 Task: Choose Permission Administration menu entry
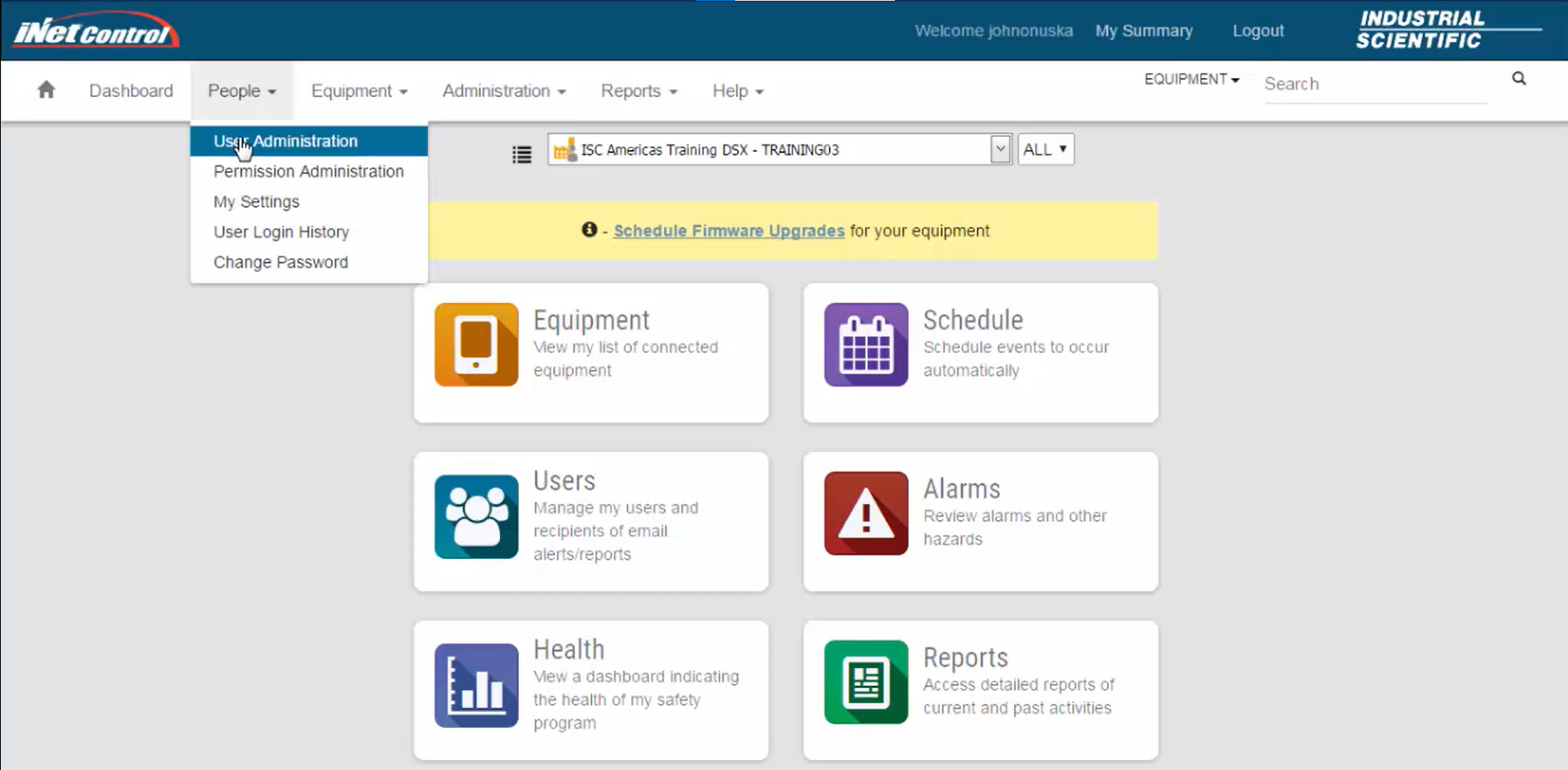click(308, 171)
